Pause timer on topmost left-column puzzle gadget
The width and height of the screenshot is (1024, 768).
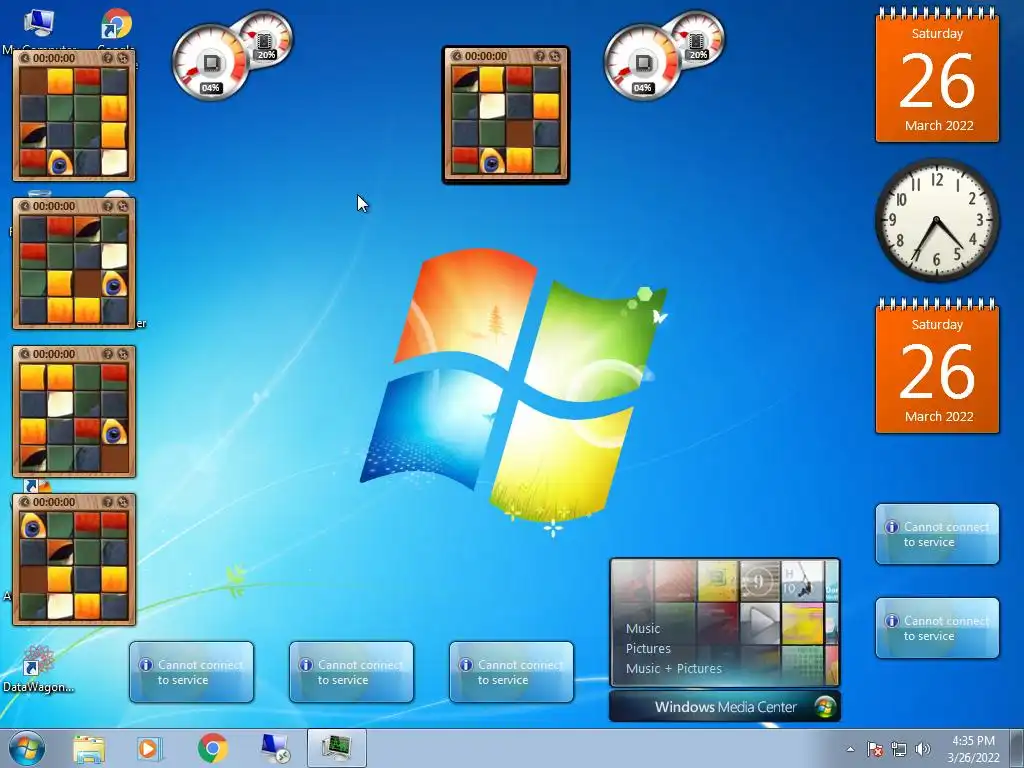[x=25, y=58]
